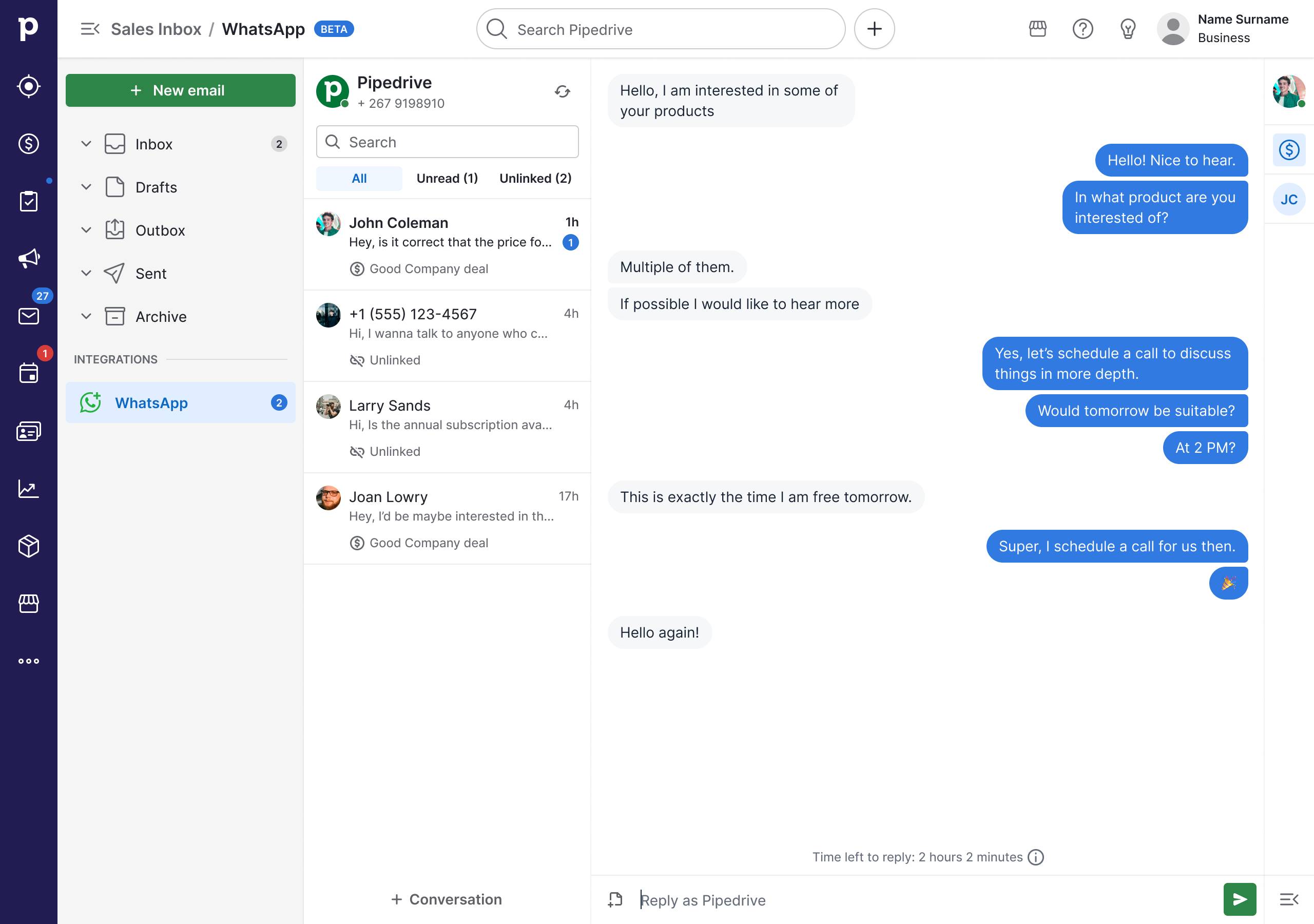Click the info icon next to reply timer

point(1035,857)
